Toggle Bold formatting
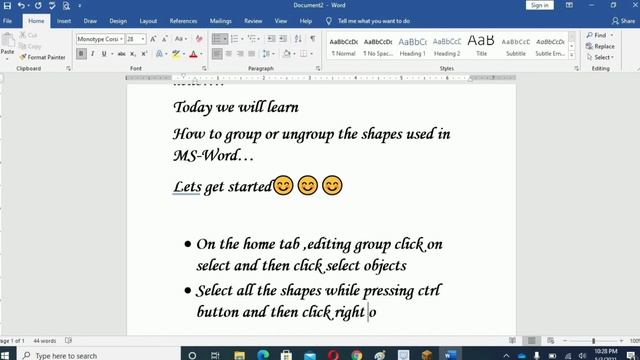The image size is (640, 360). pyautogui.click(x=81, y=54)
